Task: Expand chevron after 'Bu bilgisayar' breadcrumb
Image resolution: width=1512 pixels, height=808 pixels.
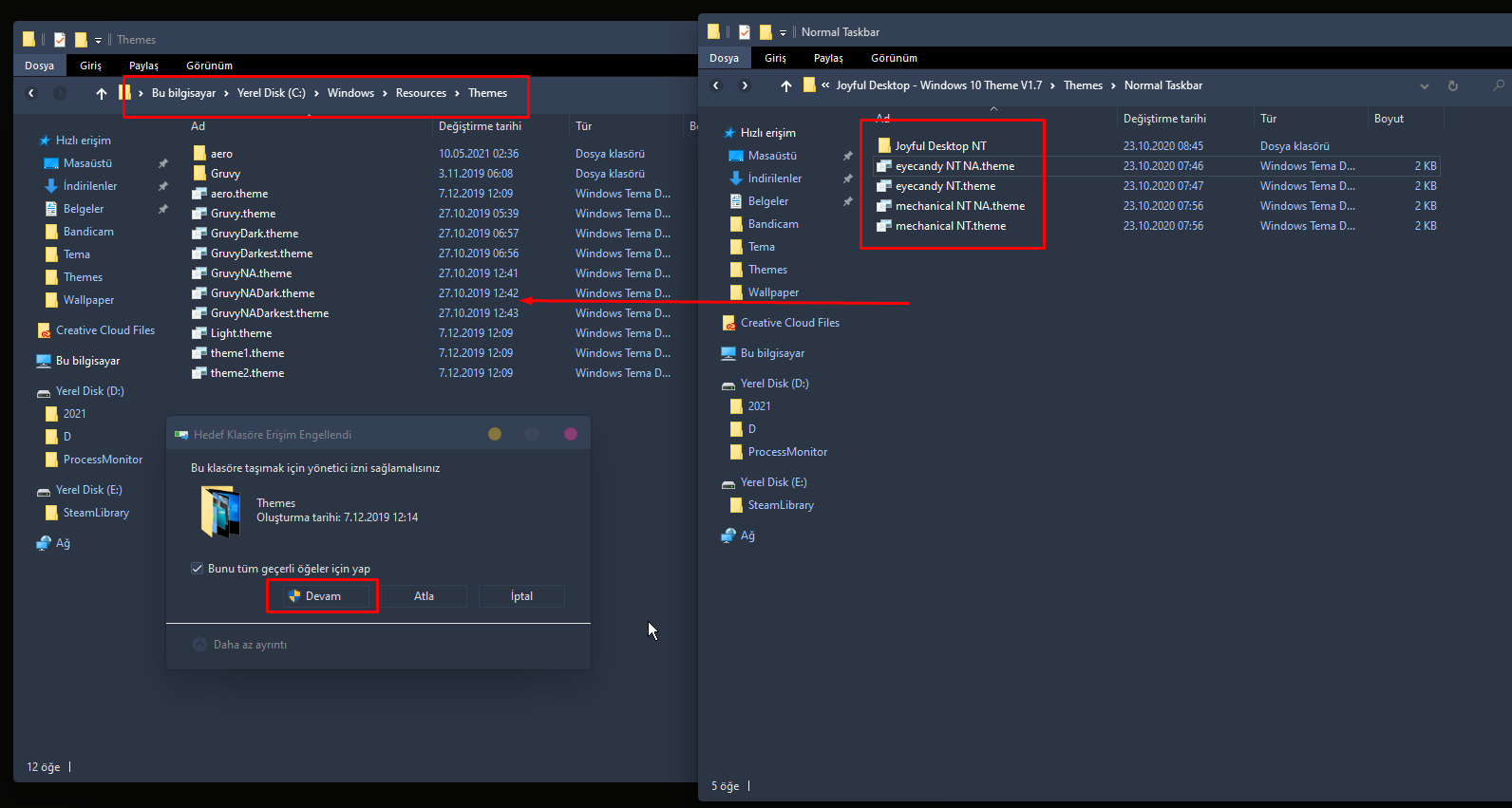Action: 226,93
